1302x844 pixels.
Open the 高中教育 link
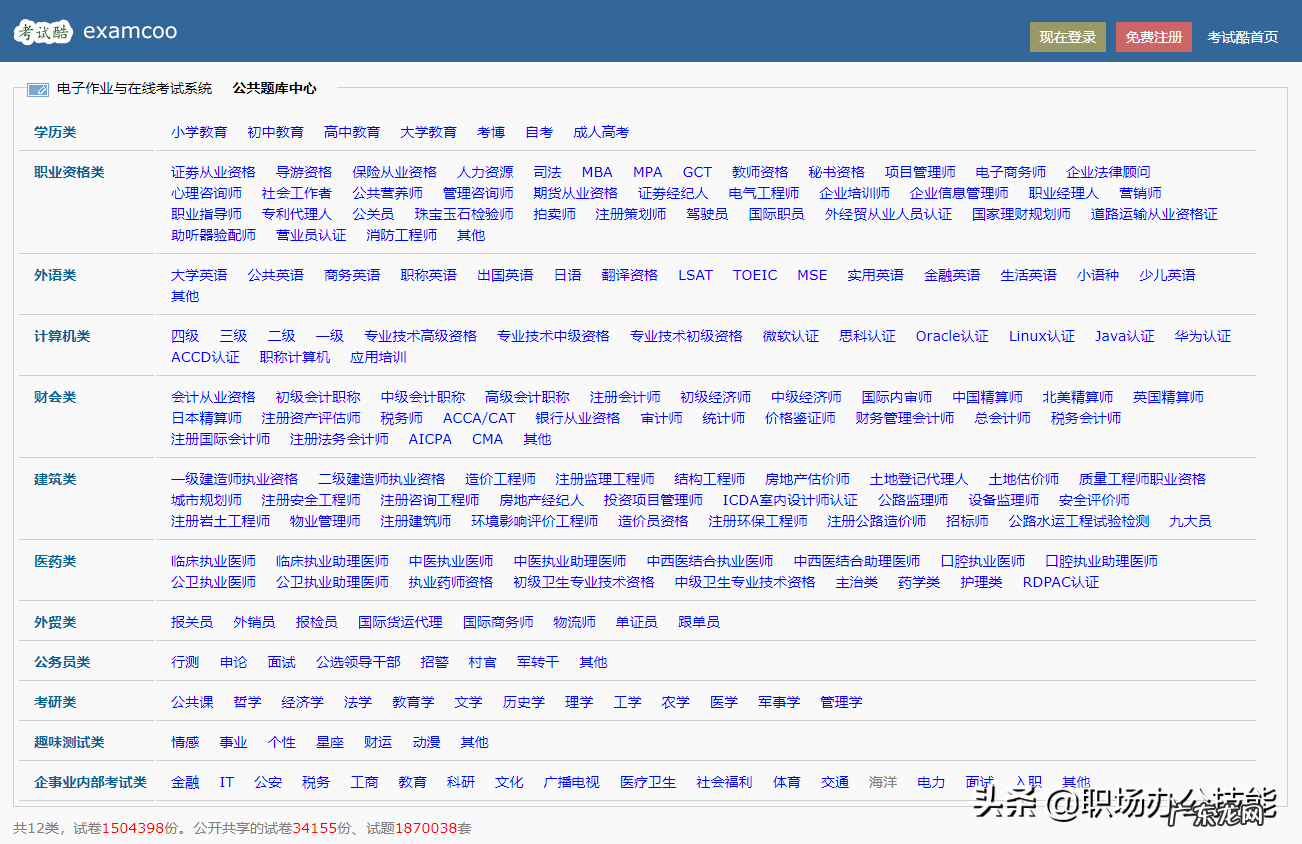tap(352, 132)
